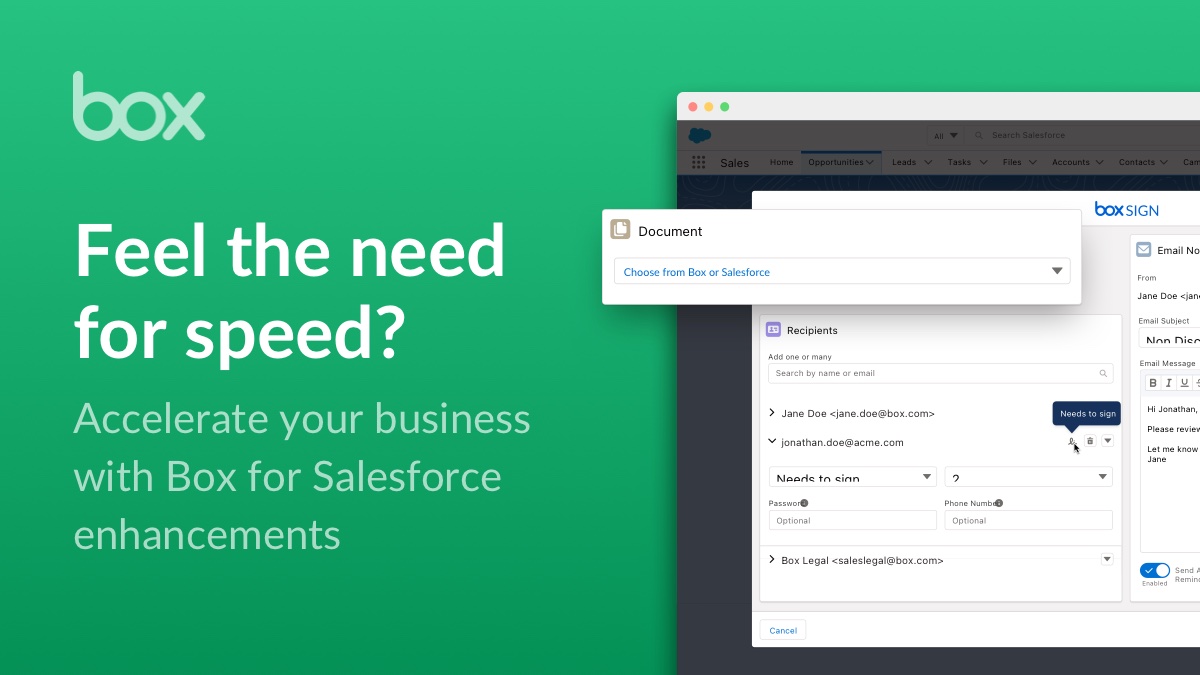
Task: Open the Needs to sign role dropdown
Action: click(852, 477)
